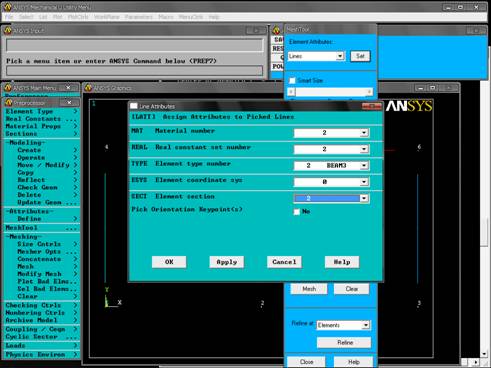Toggle Pick Orientation Keypoint(s) checkbox
This screenshot has width=491, height=368.
(297, 212)
